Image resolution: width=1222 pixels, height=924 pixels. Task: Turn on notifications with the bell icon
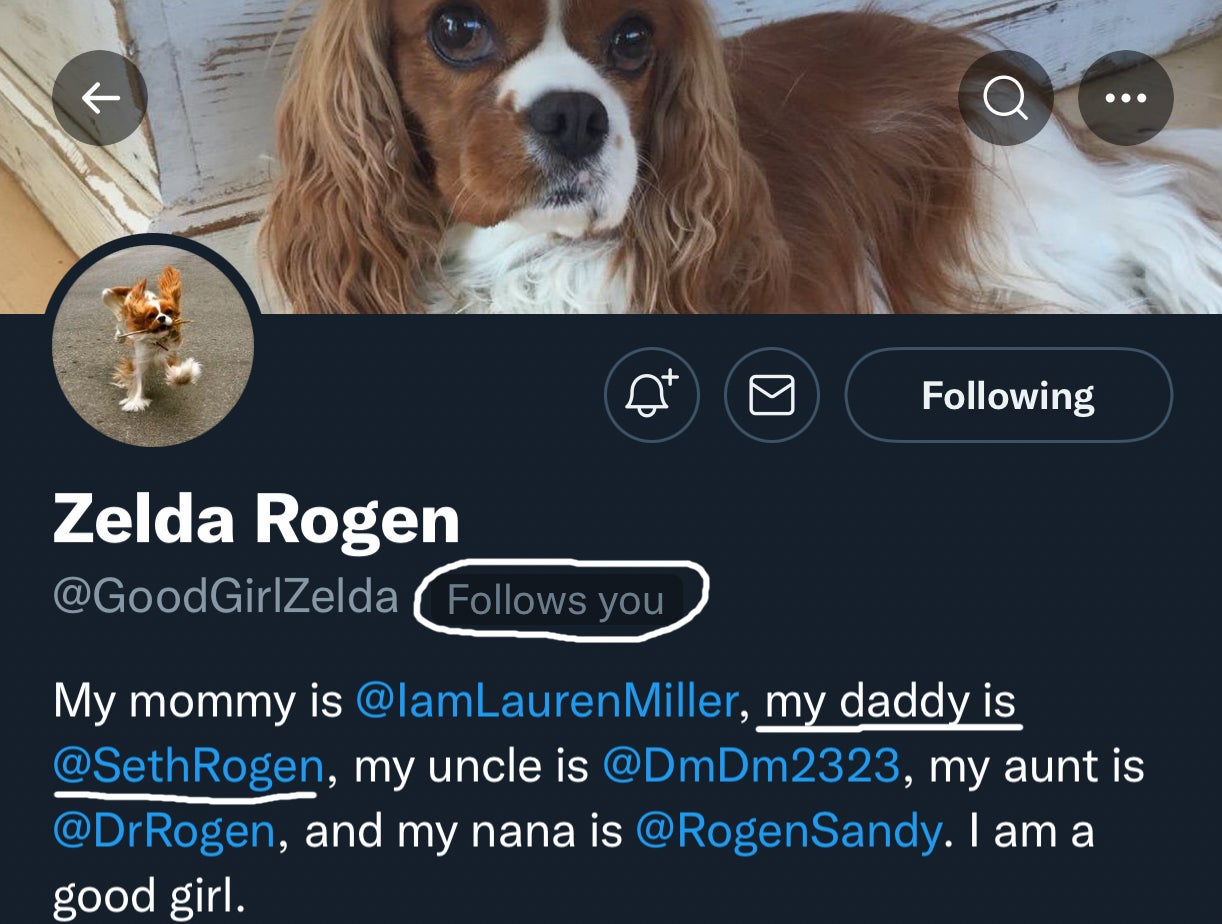pyautogui.click(x=652, y=395)
